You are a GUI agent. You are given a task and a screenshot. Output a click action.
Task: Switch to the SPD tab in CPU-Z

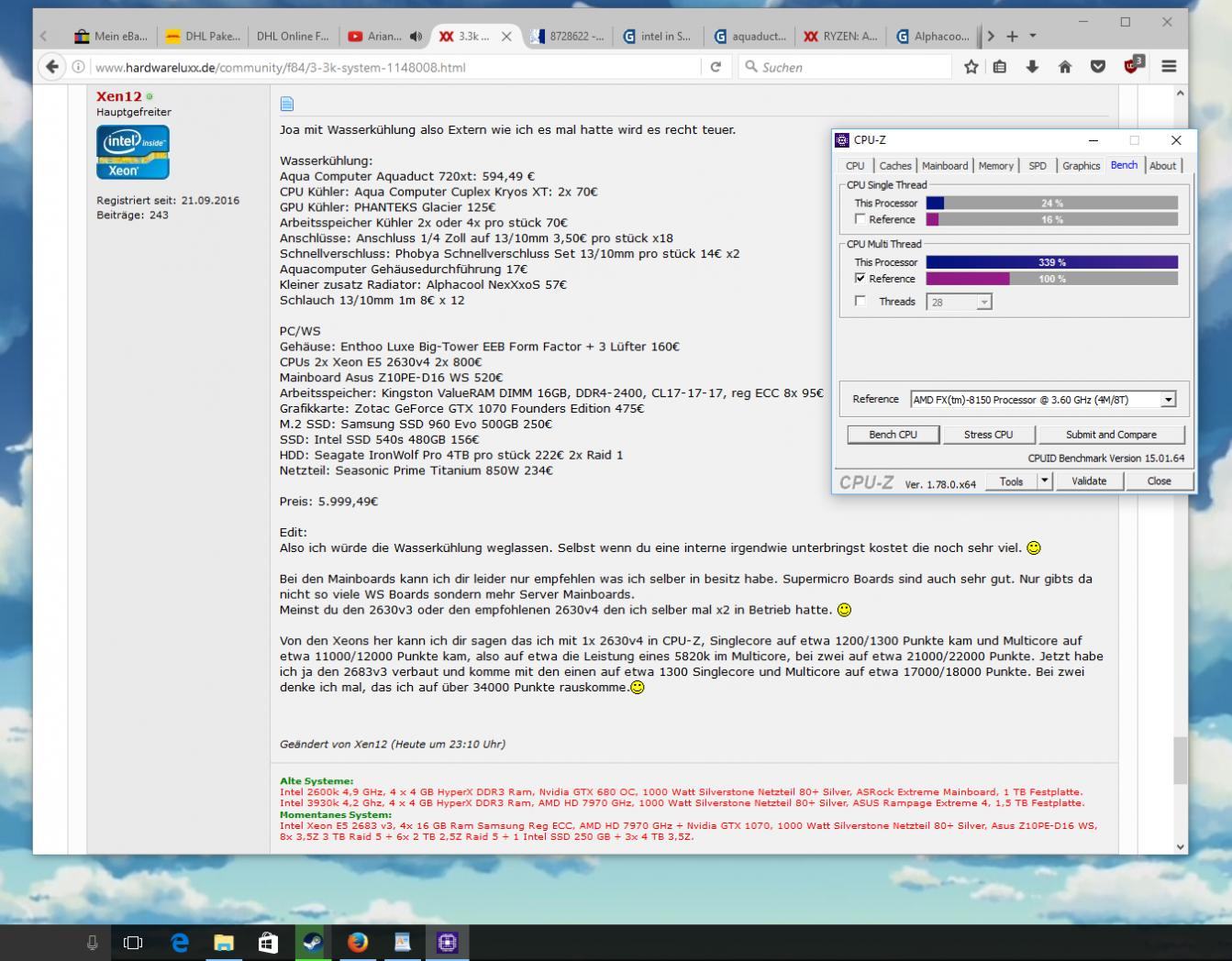pyautogui.click(x=1038, y=166)
